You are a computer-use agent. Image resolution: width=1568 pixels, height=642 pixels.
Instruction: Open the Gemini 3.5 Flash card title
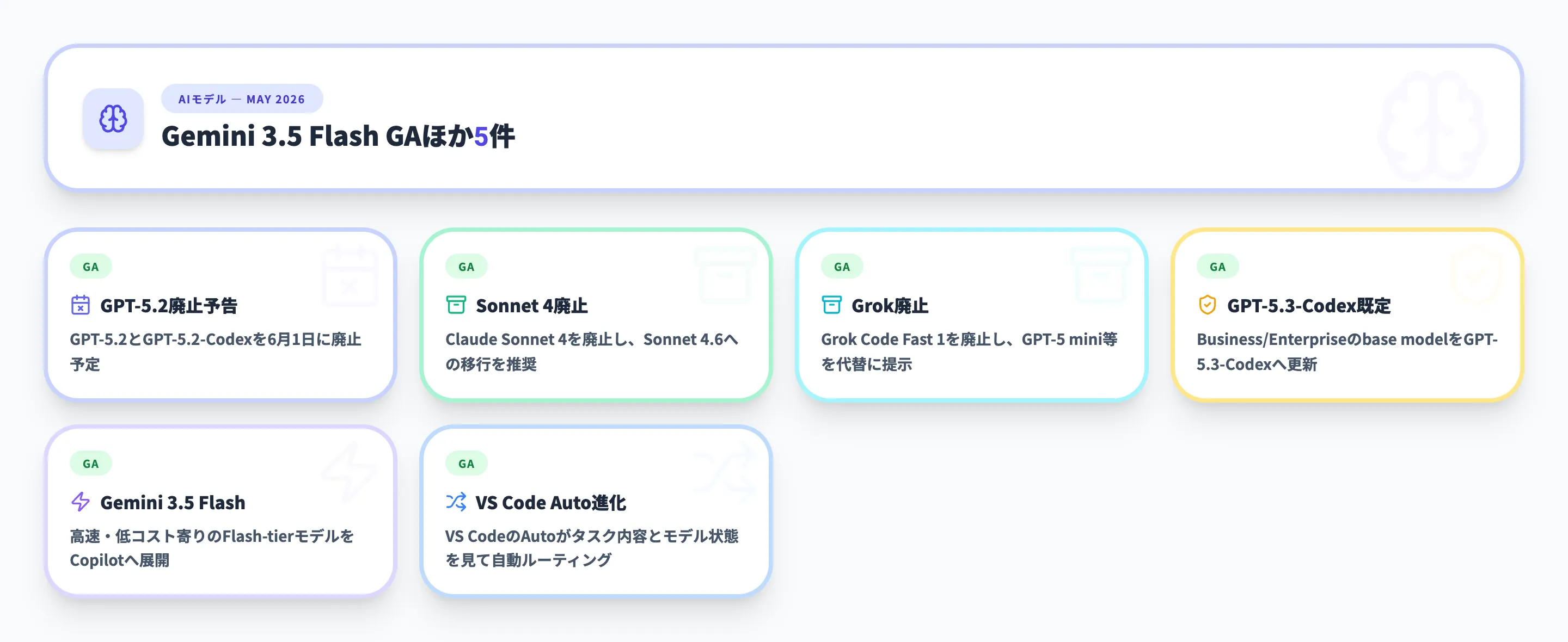(x=173, y=503)
